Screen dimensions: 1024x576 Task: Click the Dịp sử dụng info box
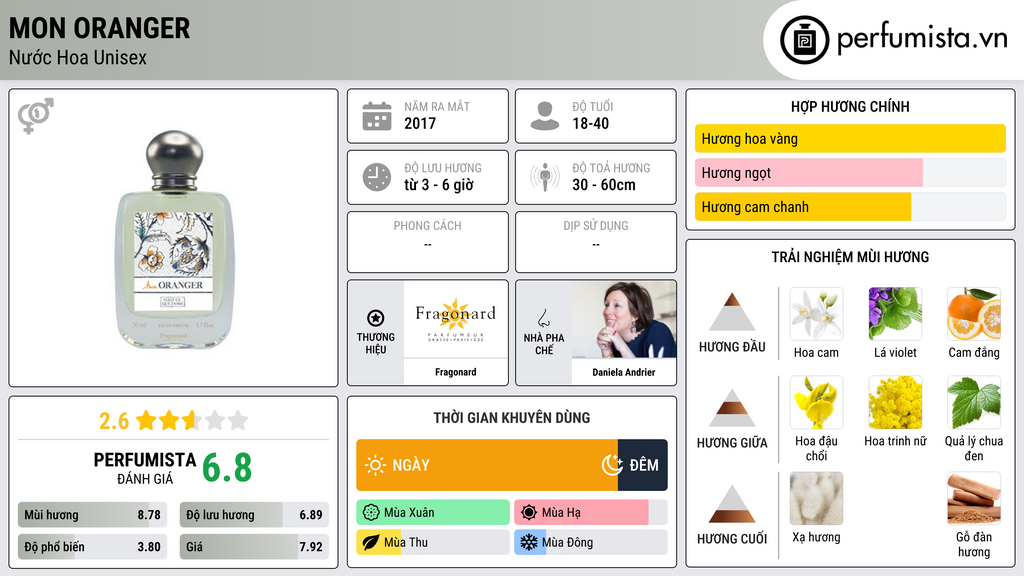pos(596,242)
